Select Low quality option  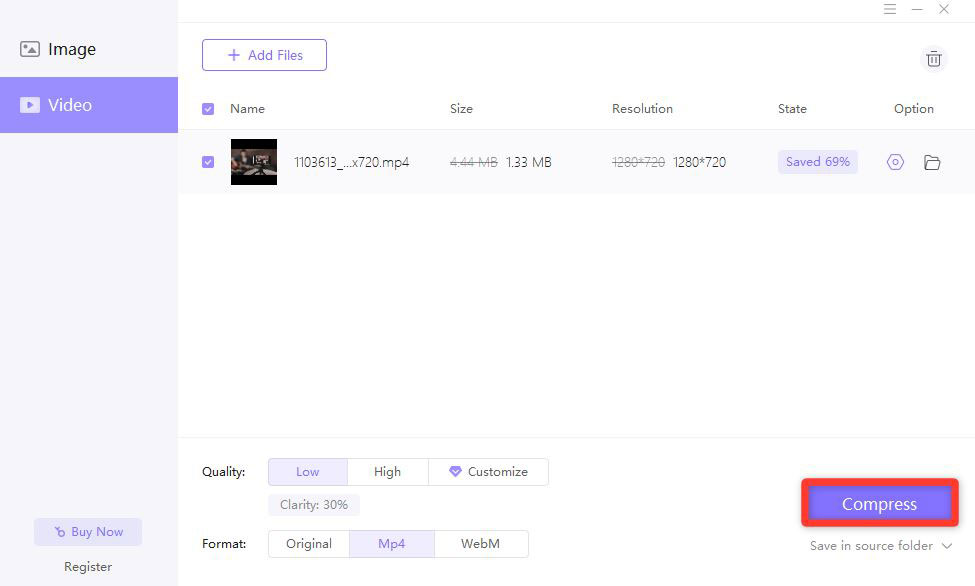[308, 472]
